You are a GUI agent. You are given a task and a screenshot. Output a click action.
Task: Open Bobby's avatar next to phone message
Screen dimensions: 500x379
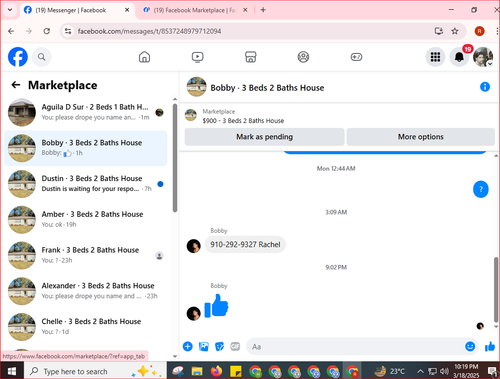click(193, 246)
